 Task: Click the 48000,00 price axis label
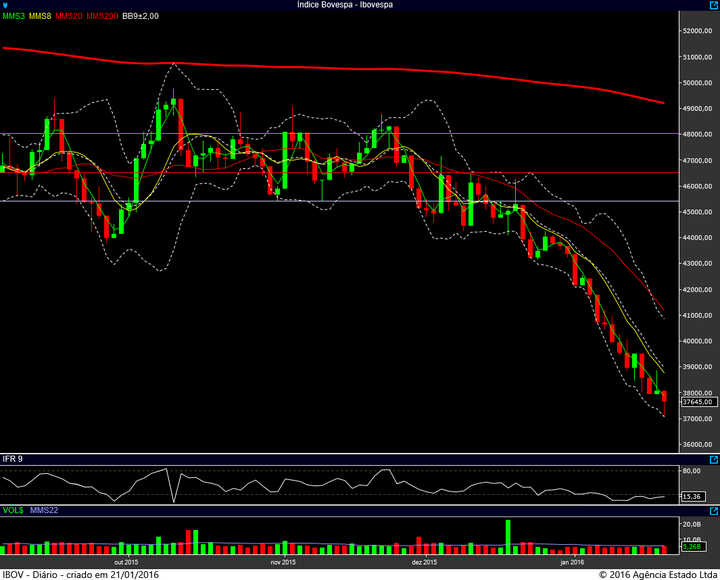tap(698, 135)
